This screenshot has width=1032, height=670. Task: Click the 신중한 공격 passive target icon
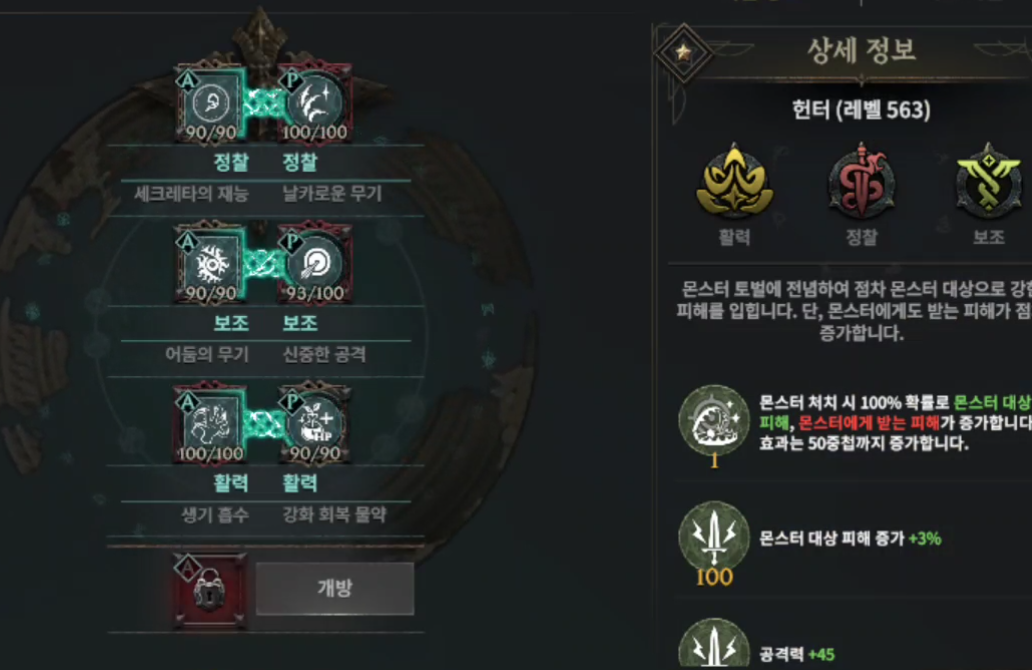click(315, 265)
